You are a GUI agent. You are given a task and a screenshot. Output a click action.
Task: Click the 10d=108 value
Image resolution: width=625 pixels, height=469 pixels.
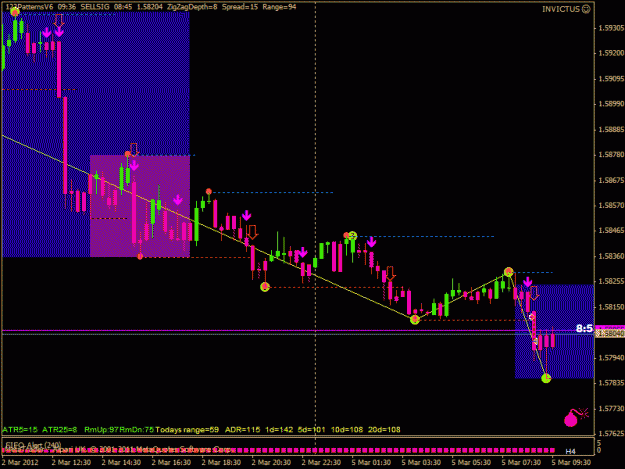(x=347, y=430)
